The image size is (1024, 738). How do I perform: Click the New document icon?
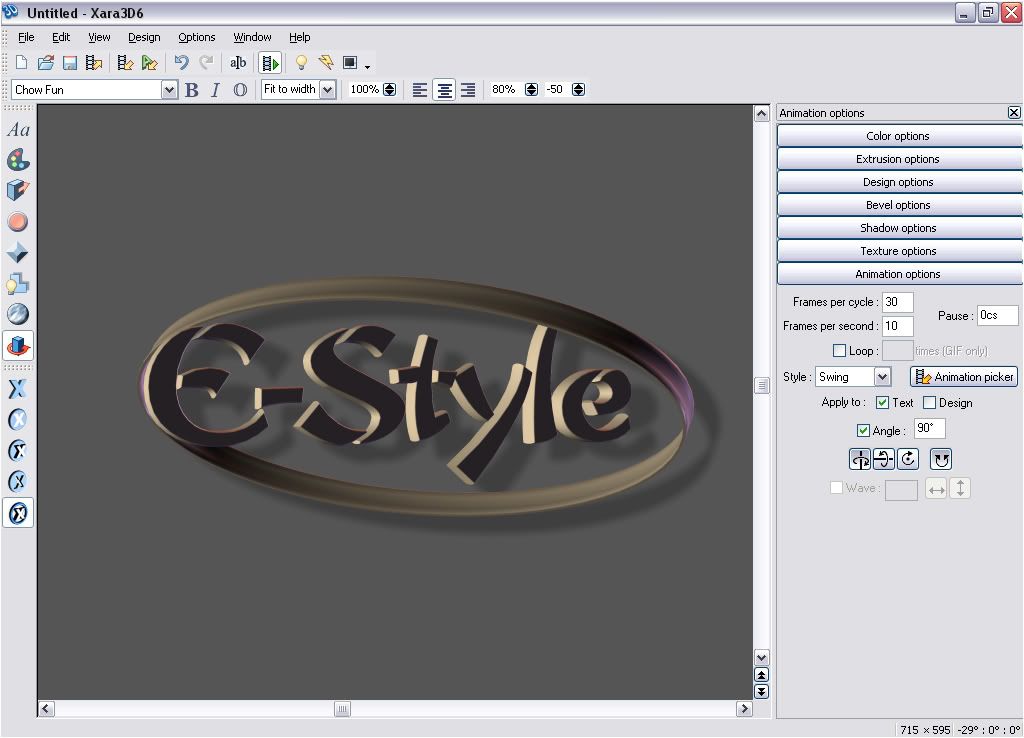(21, 63)
